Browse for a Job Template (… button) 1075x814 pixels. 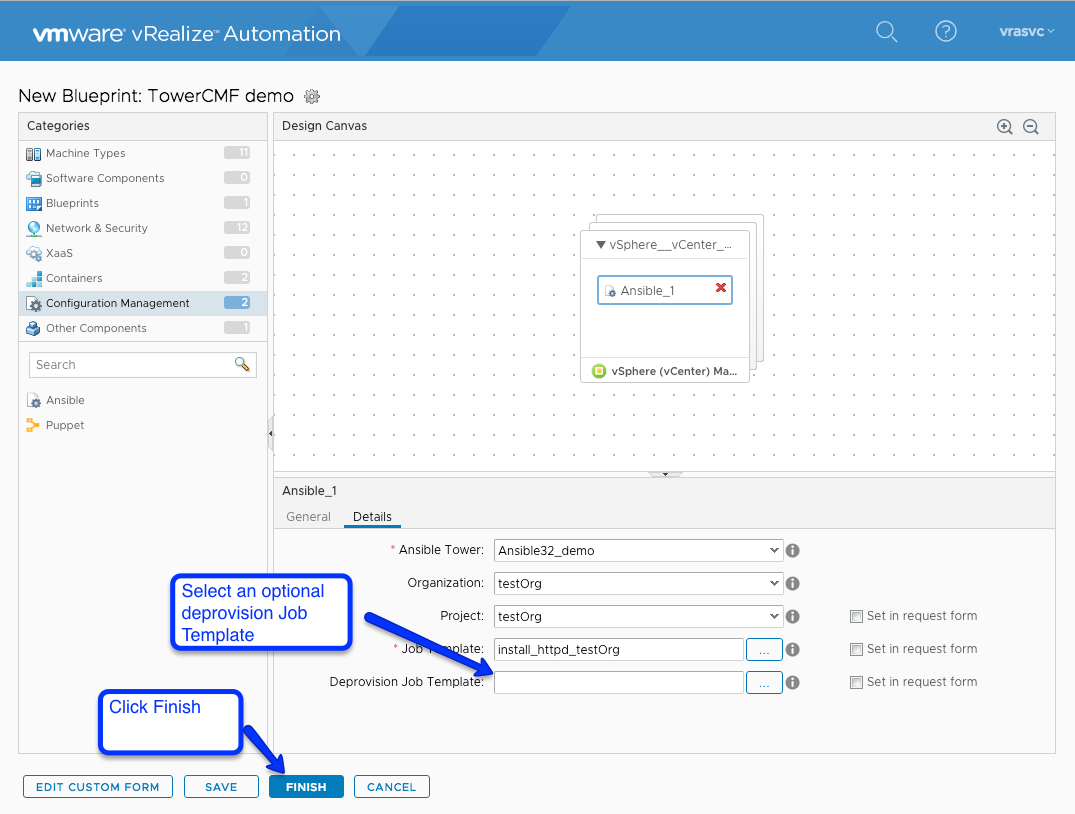764,649
